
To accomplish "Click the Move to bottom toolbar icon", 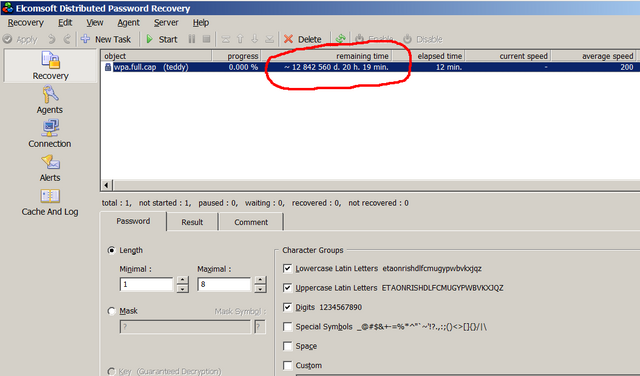I will click(x=269, y=39).
